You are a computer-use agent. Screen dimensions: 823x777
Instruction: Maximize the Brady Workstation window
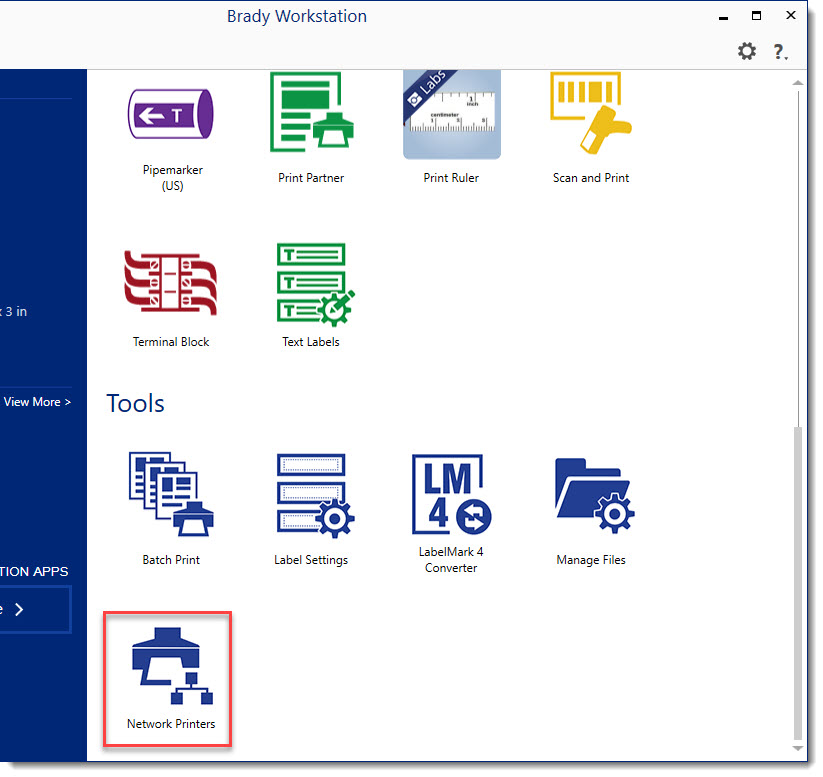(757, 16)
